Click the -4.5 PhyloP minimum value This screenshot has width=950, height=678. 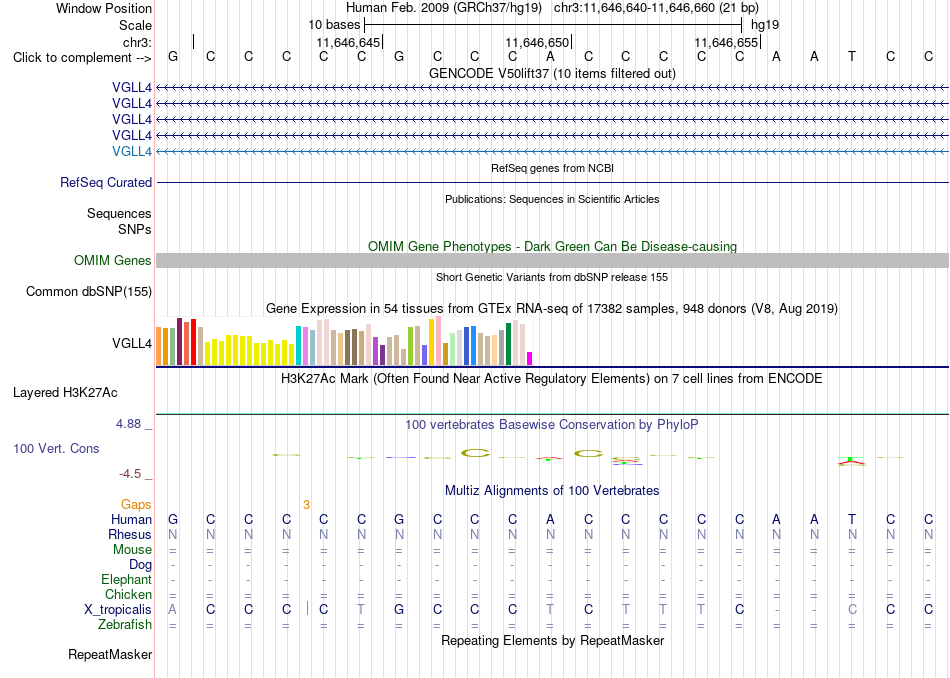130,474
